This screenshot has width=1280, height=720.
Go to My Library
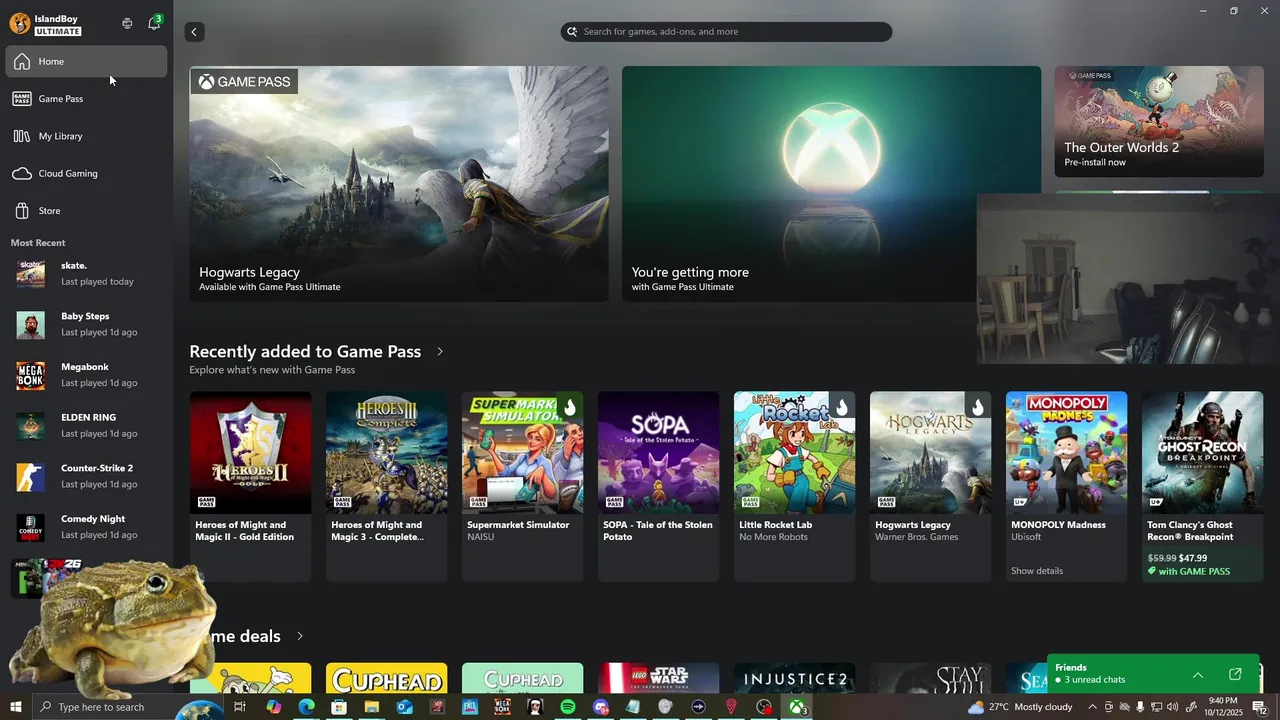86,136
